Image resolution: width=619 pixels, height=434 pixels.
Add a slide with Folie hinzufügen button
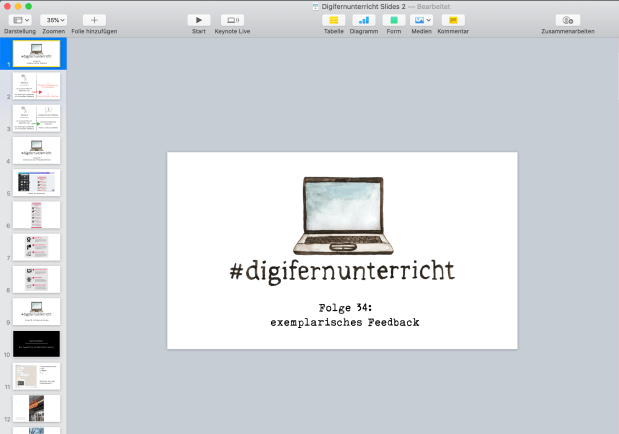pyautogui.click(x=94, y=20)
